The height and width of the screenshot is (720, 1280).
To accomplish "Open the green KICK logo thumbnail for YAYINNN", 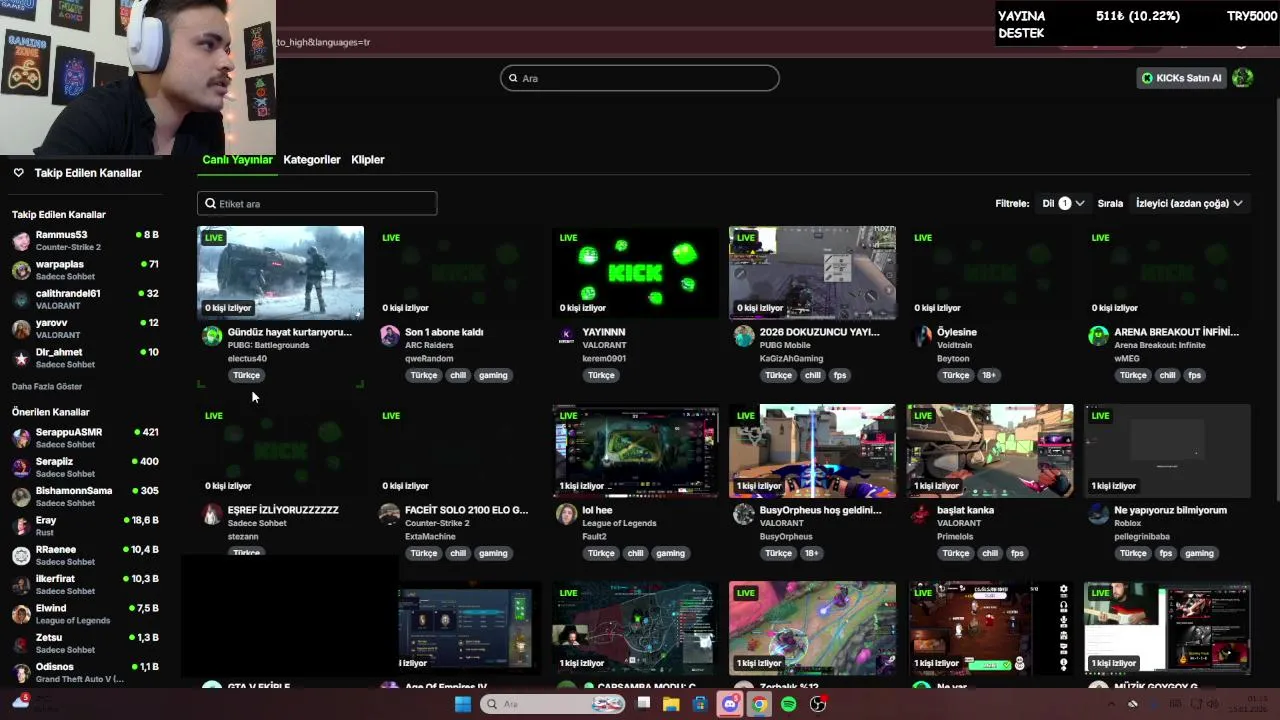I will click(635, 272).
